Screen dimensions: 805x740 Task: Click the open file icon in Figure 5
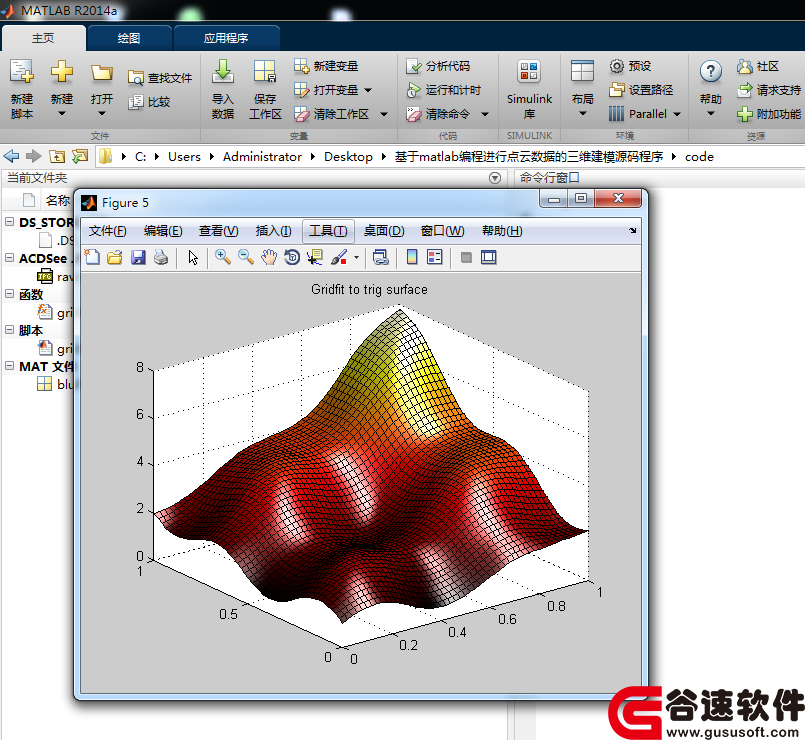(x=115, y=257)
